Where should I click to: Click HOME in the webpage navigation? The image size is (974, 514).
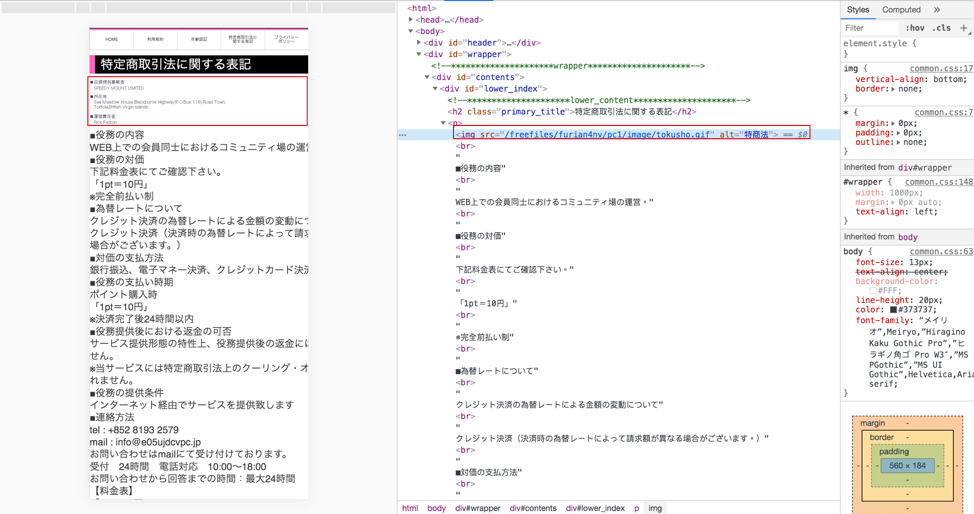tap(112, 40)
